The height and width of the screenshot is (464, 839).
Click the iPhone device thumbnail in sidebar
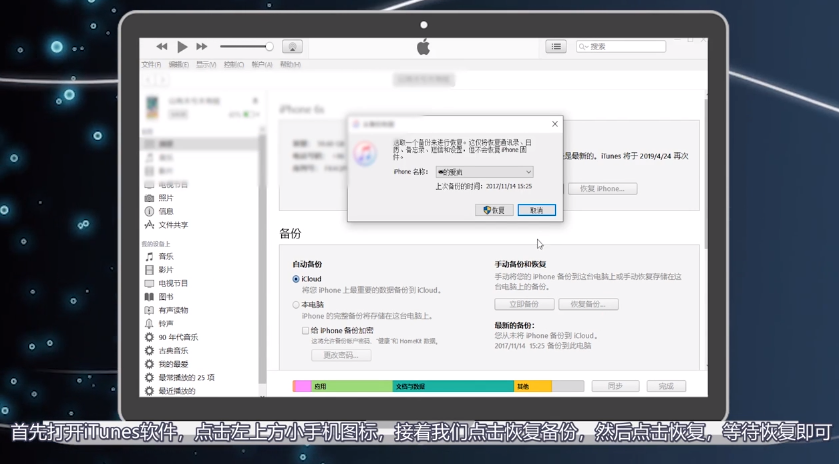pyautogui.click(x=152, y=108)
